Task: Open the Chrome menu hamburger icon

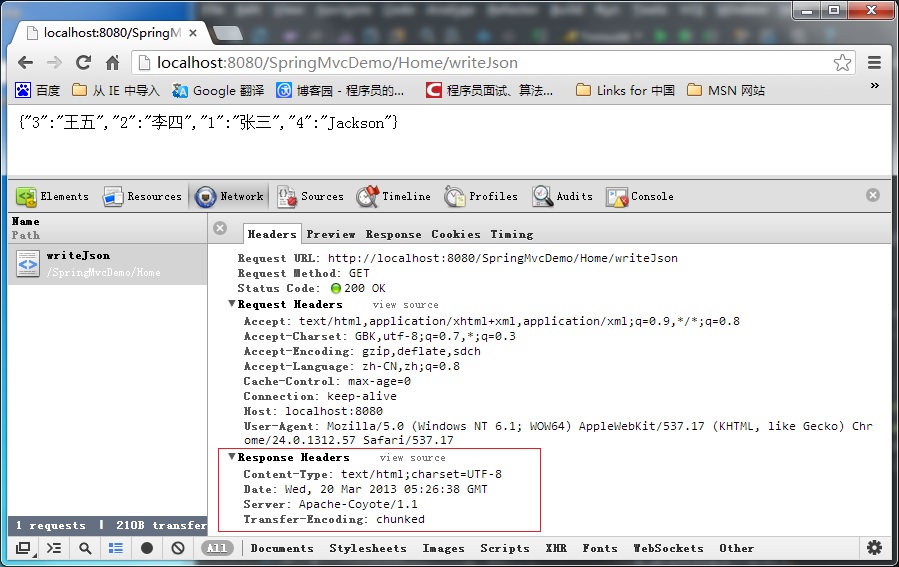Action: pos(874,62)
